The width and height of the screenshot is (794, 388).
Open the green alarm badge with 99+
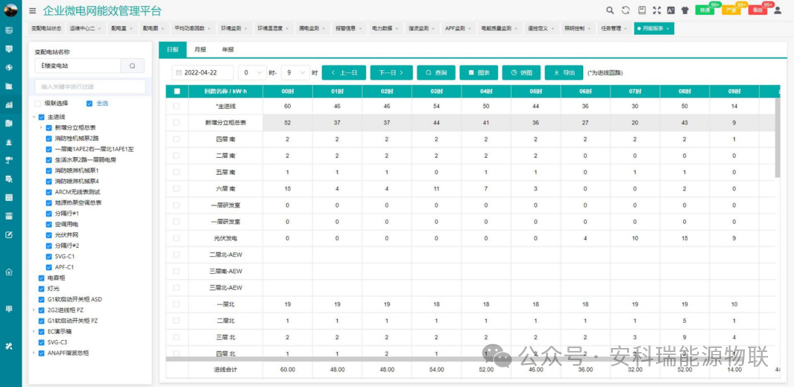coord(705,10)
